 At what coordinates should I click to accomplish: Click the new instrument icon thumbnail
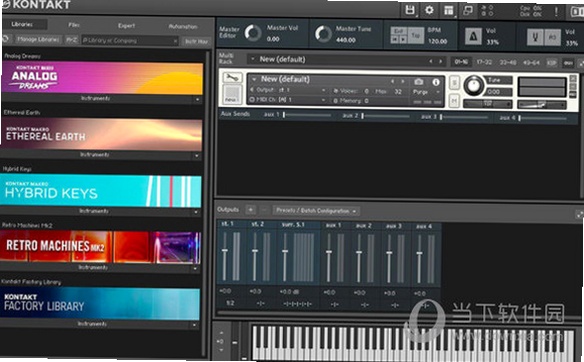[232, 94]
